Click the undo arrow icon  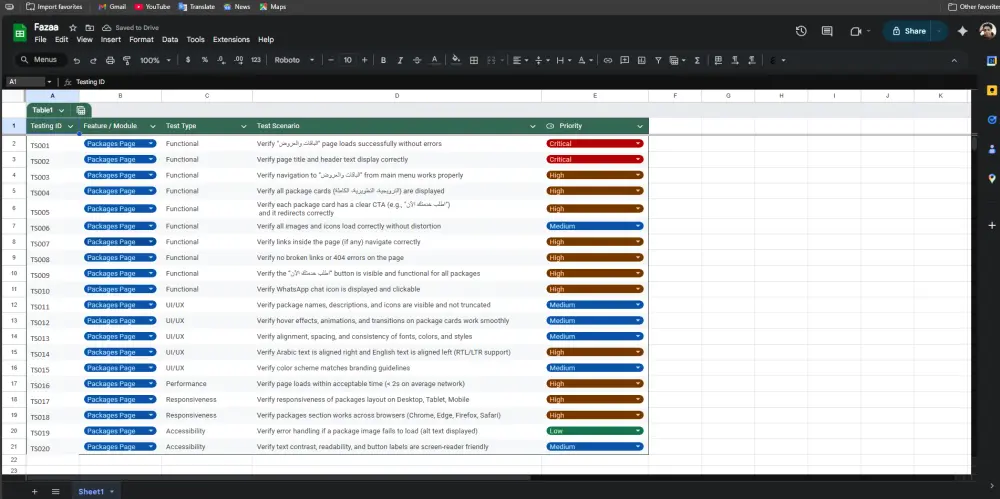pos(78,60)
